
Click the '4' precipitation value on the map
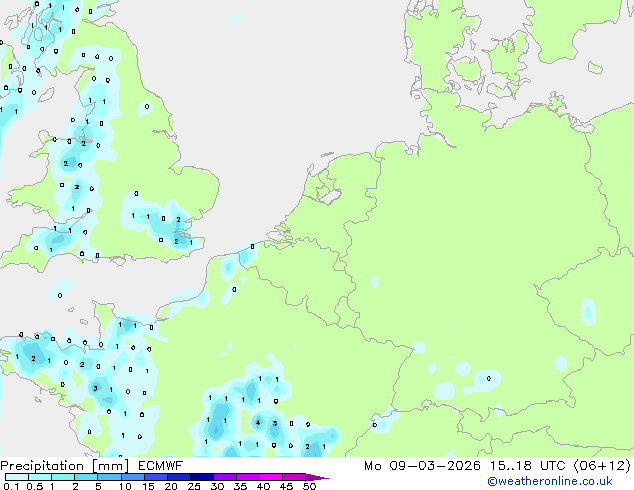point(258,423)
